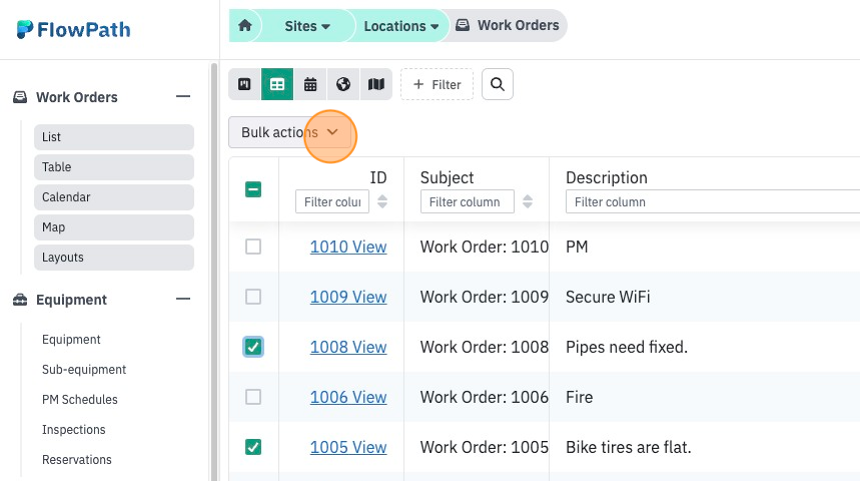This screenshot has height=481, width=860.
Task: Click the 'PM' description cell
Action: tap(577, 247)
